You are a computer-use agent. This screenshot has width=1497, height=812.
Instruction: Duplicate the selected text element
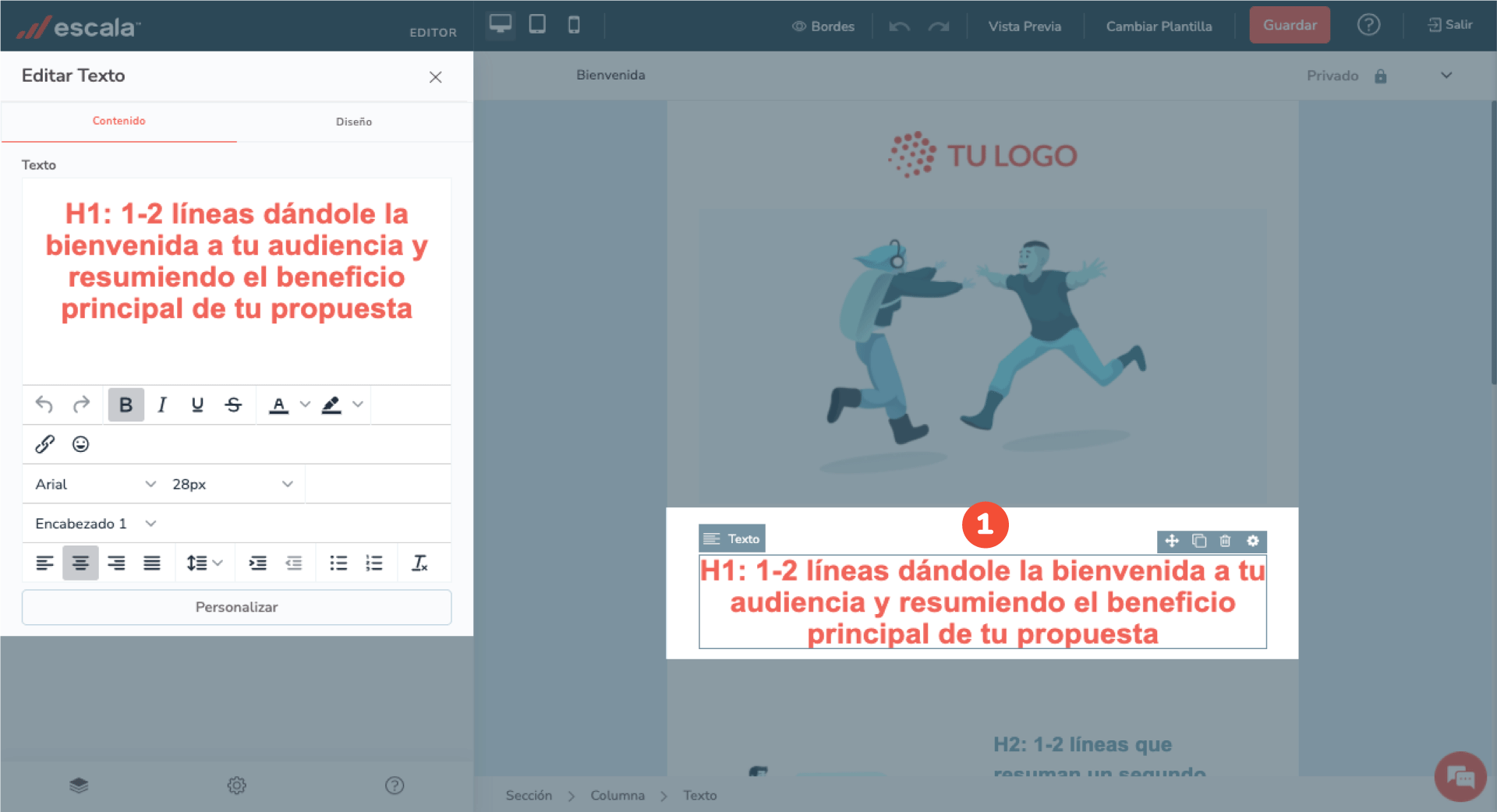pos(1198,541)
